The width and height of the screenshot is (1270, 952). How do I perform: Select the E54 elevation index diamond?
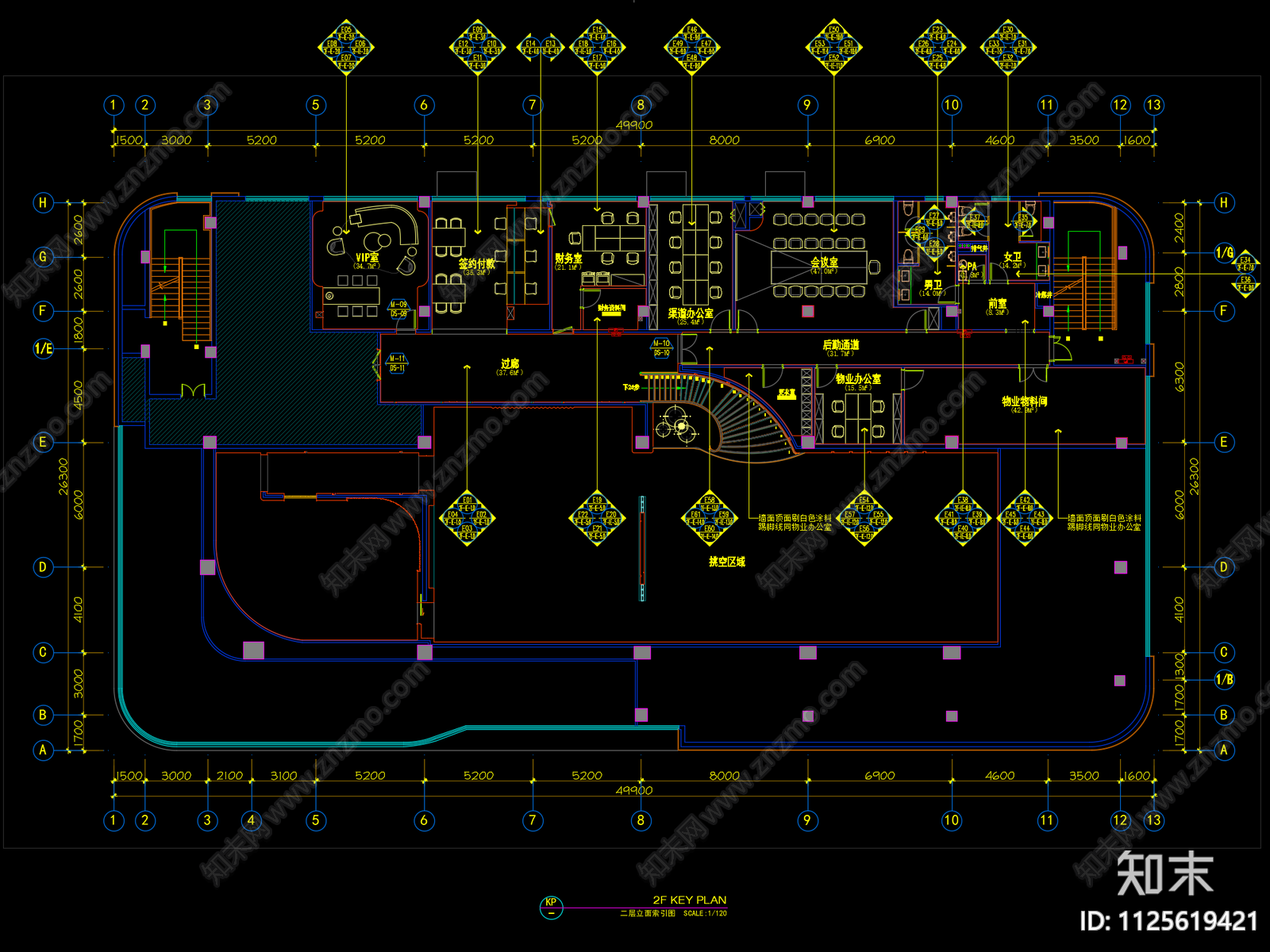click(x=864, y=518)
